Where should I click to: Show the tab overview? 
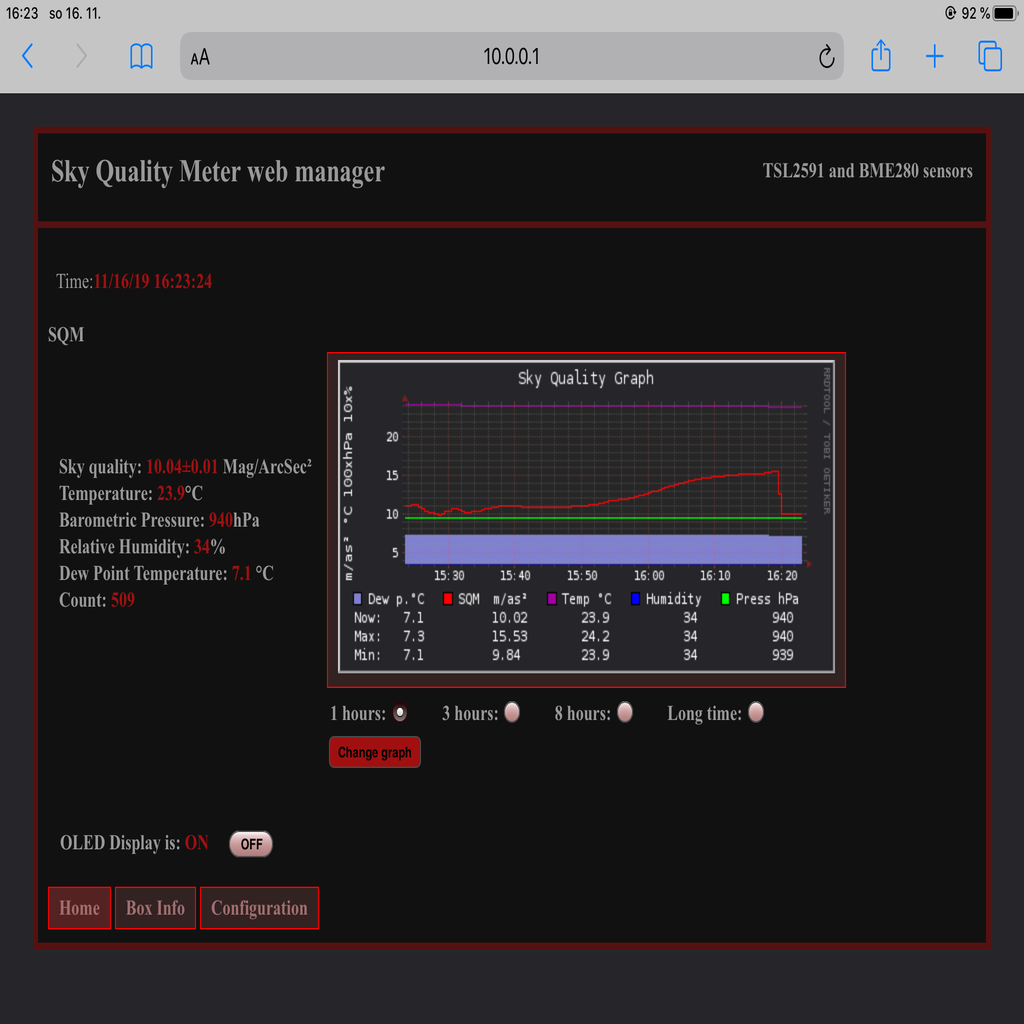pyautogui.click(x=989, y=56)
